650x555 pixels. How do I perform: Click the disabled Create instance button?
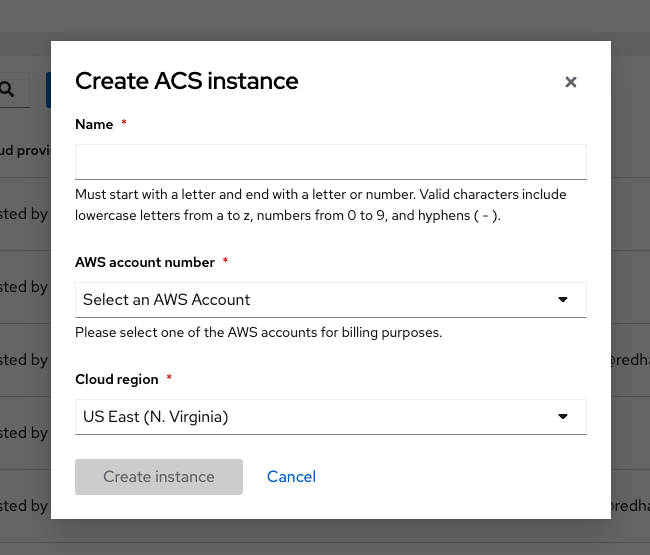pyautogui.click(x=159, y=477)
